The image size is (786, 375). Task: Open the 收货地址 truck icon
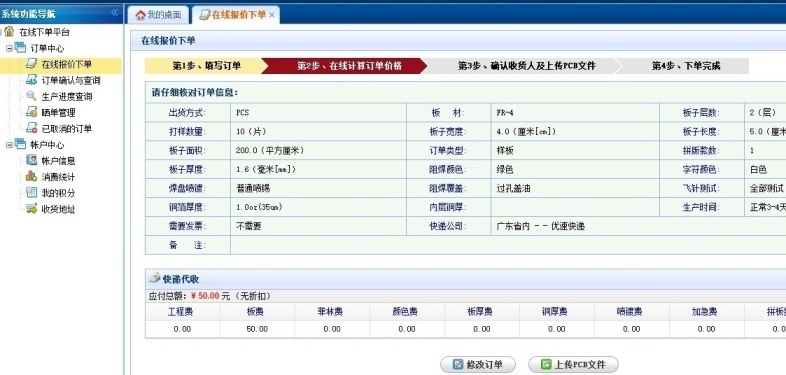[32, 209]
